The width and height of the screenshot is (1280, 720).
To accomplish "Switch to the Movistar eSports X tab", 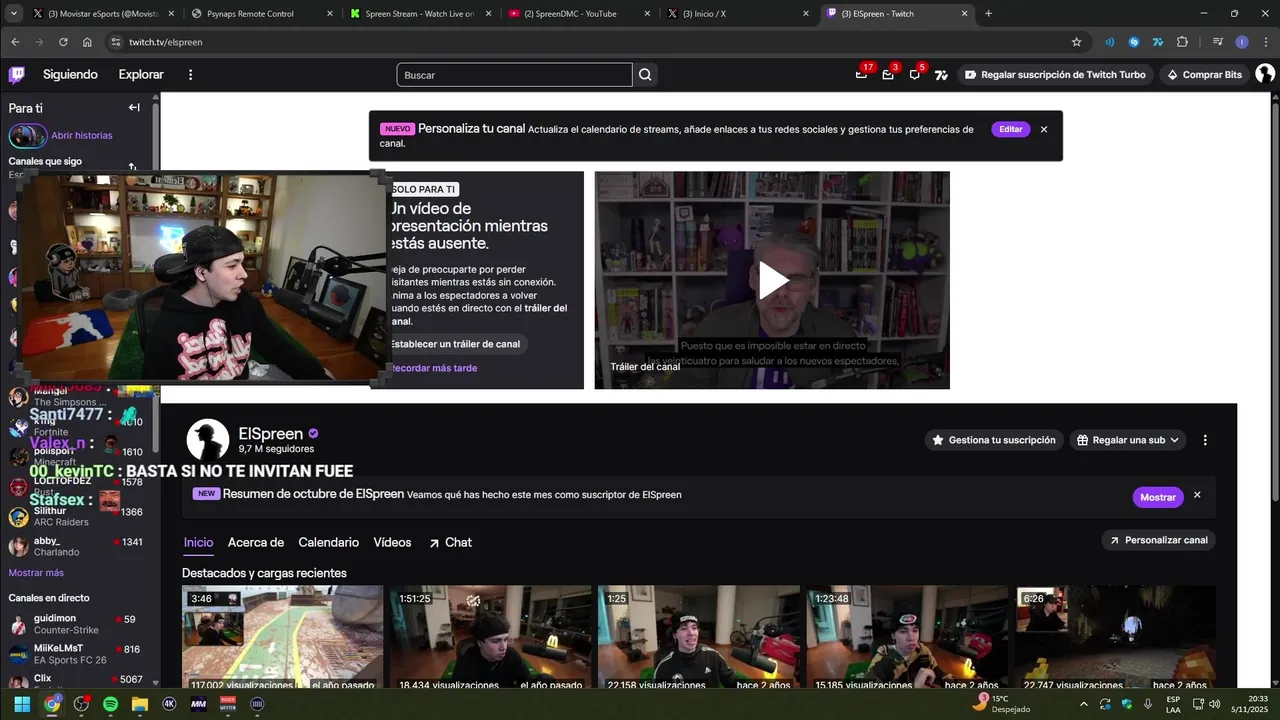I will point(104,14).
